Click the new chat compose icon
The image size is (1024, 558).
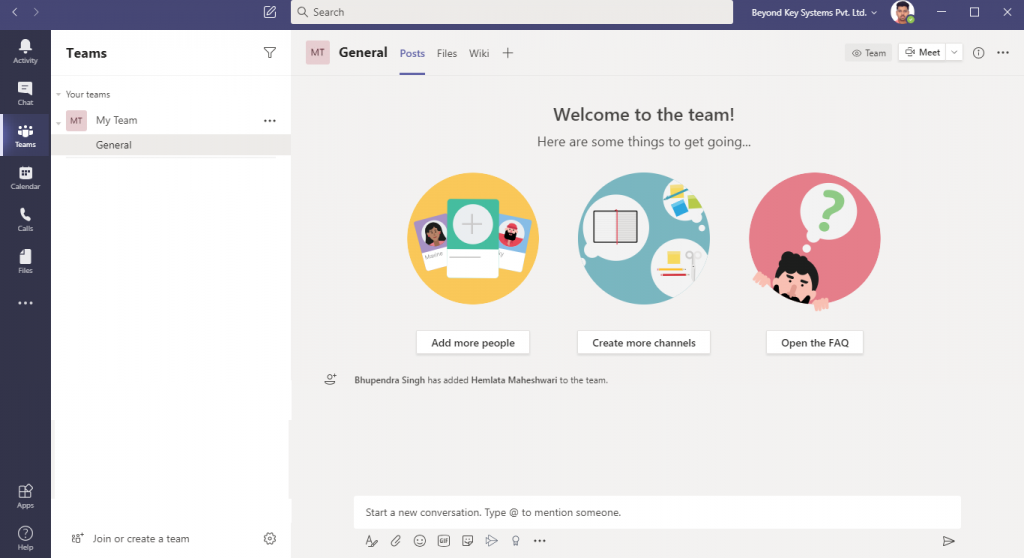270,12
